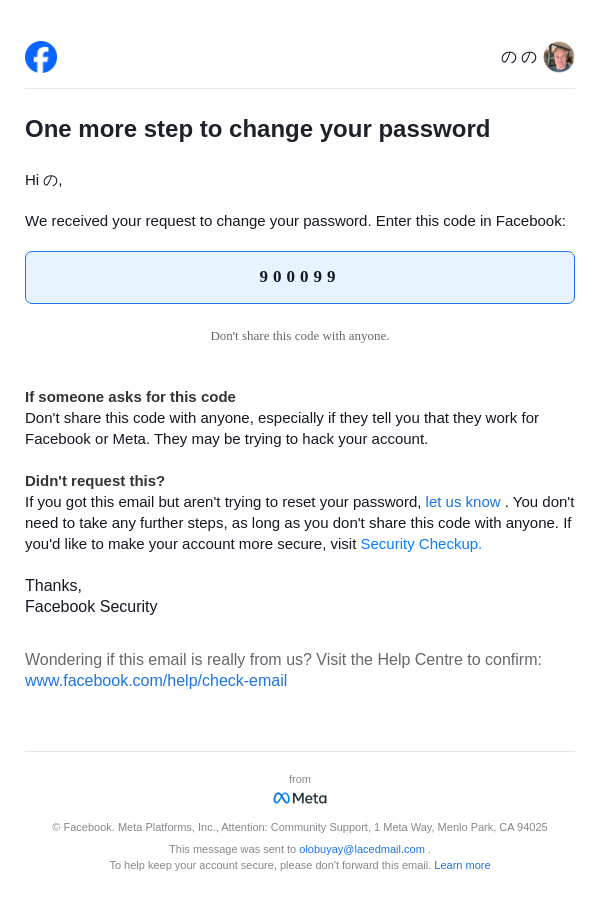This screenshot has height=921, width=600.
Task: Click the 'Thanks,' closing line
Action: [x=53, y=586]
